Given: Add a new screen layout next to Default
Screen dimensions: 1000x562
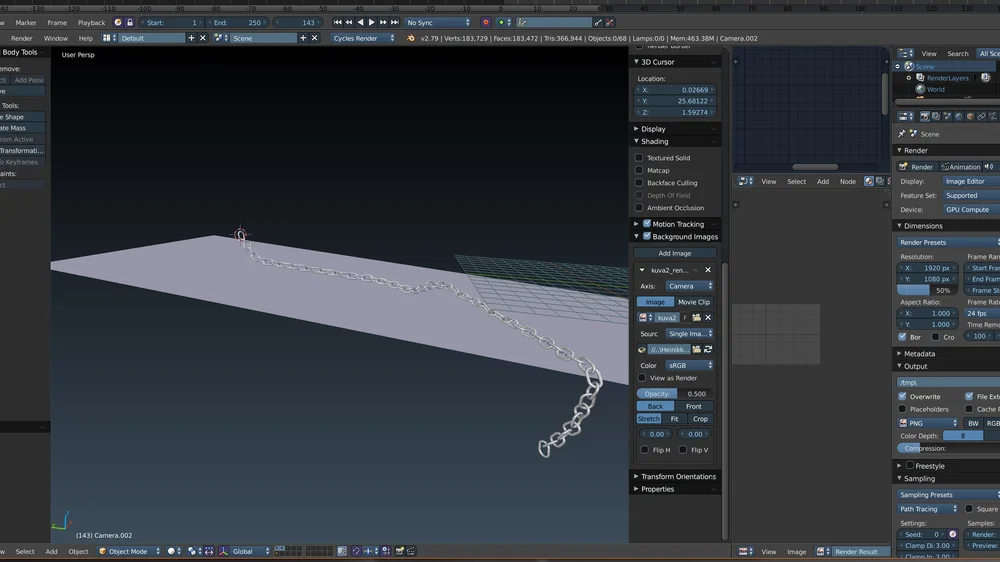Looking at the screenshot, I should [191, 38].
